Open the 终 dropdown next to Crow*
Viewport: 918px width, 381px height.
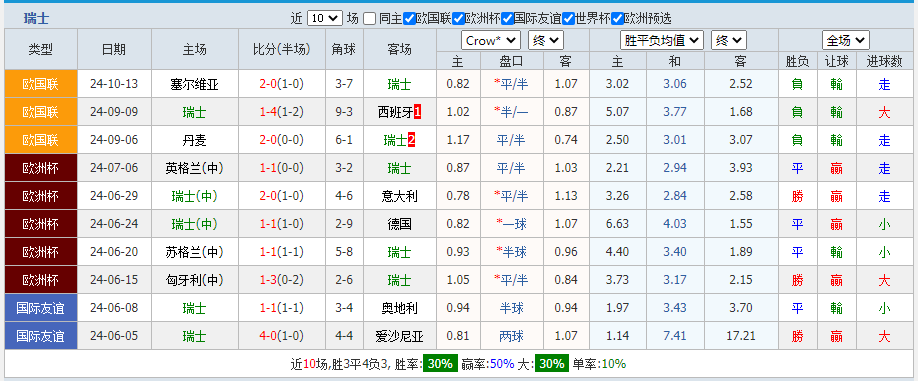click(x=546, y=40)
